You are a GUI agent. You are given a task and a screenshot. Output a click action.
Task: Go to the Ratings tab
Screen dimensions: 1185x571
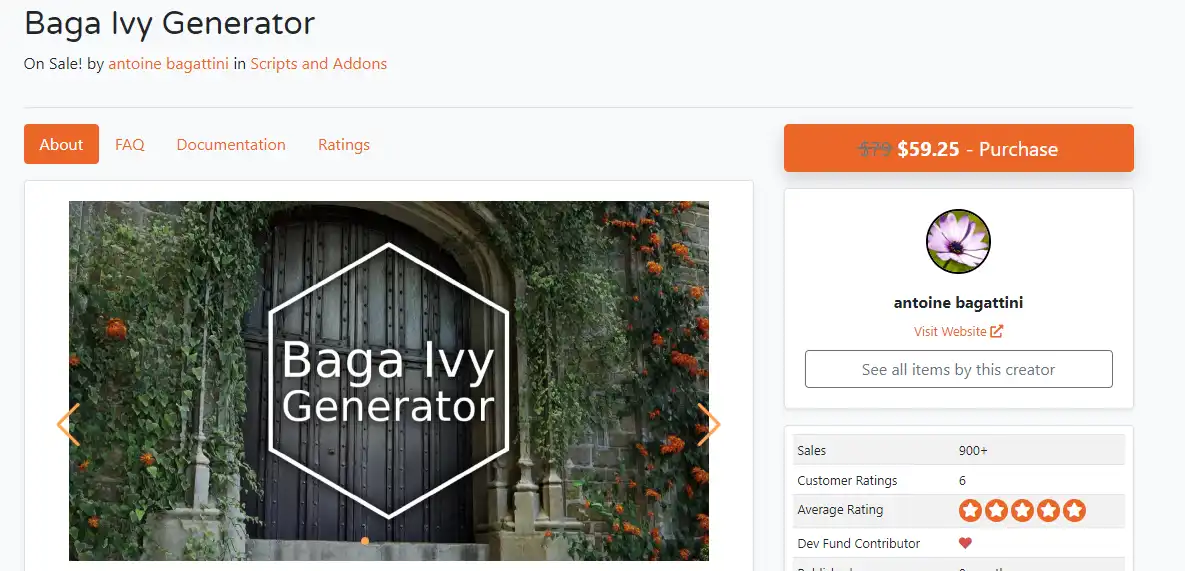(344, 144)
